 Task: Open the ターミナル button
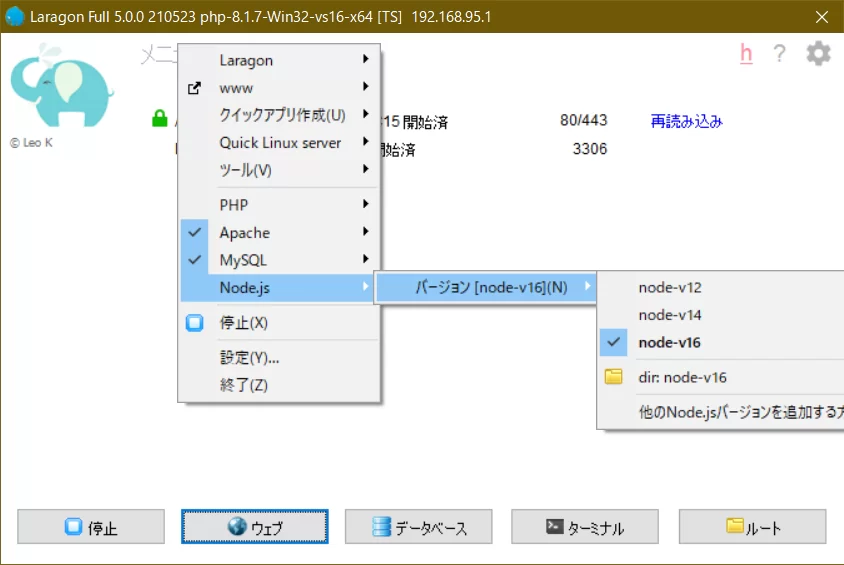(x=585, y=526)
